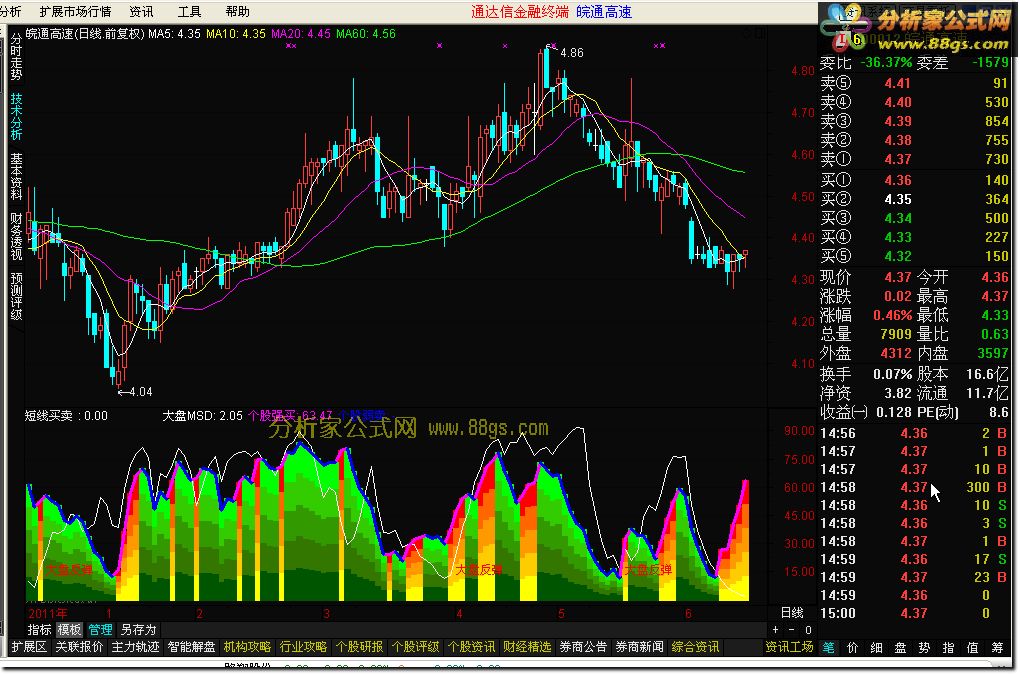Viewport: 1020px width, 674px height.
Task: Click the 0 reset button beside zoom controls
Action: click(808, 630)
